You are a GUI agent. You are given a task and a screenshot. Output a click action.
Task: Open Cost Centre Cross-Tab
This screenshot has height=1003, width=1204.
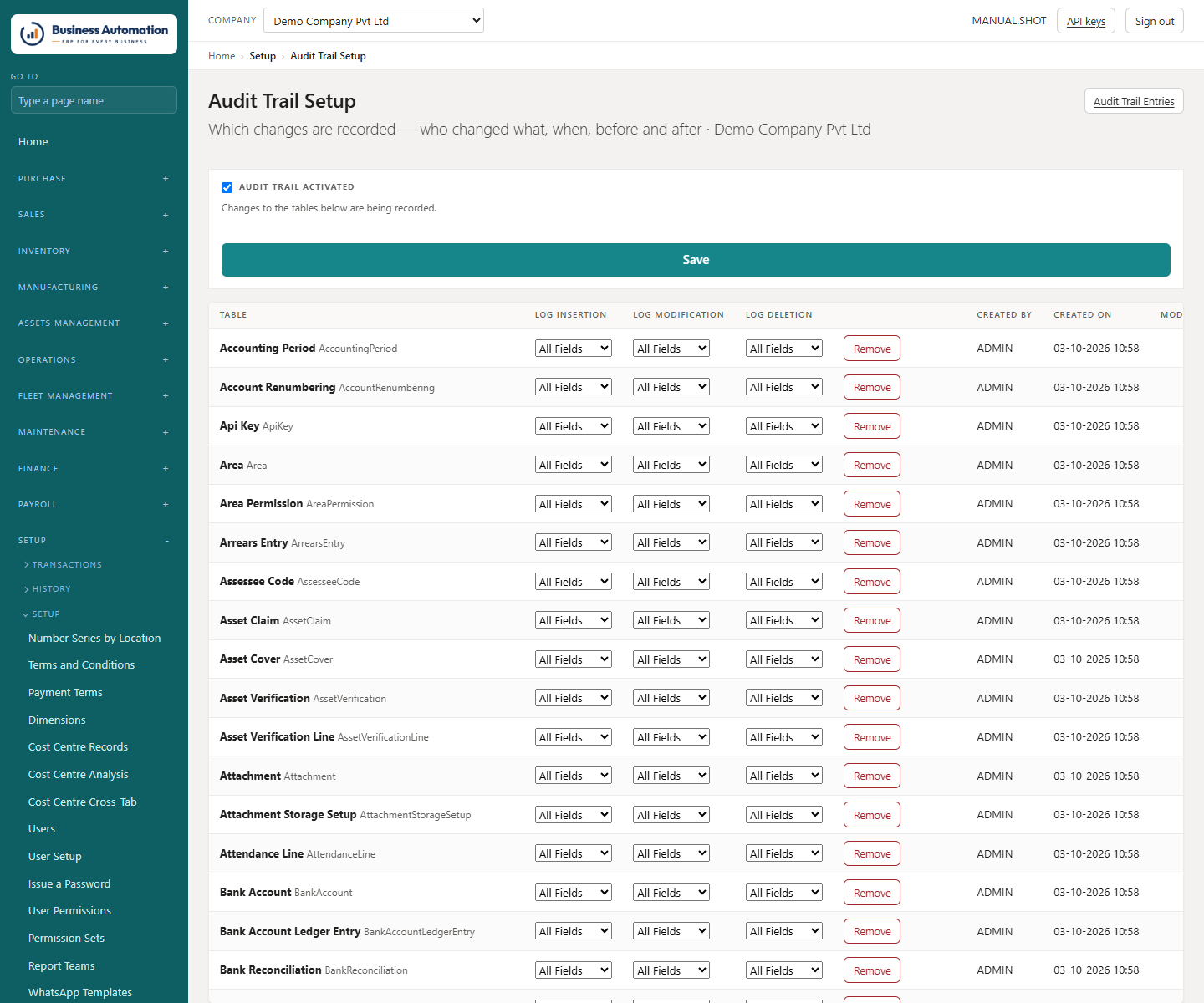[x=83, y=802]
